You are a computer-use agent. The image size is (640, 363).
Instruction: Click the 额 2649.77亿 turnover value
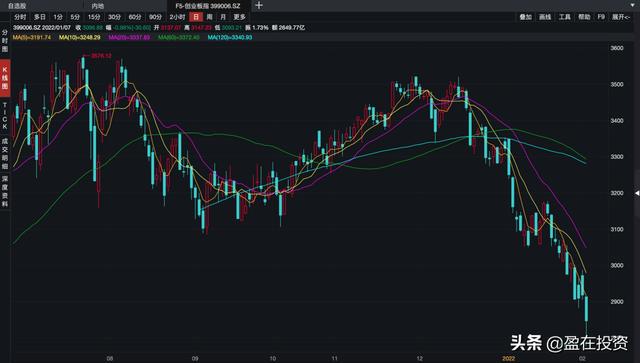pyautogui.click(x=289, y=28)
